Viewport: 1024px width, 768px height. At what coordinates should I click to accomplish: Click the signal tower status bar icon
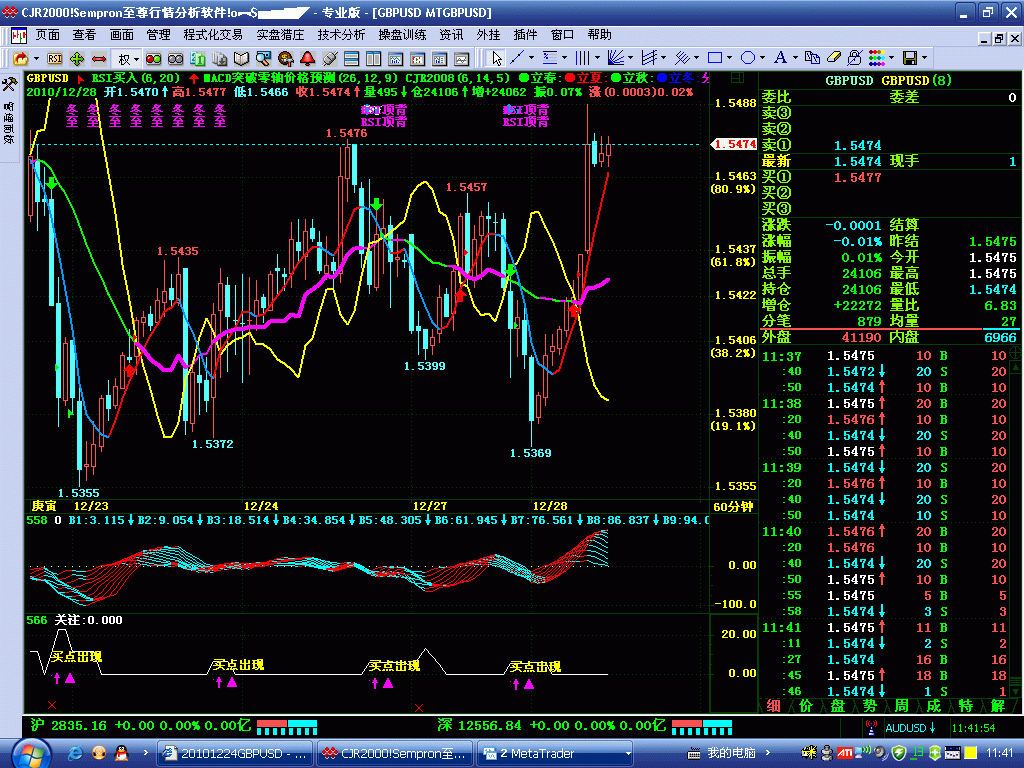(x=871, y=727)
